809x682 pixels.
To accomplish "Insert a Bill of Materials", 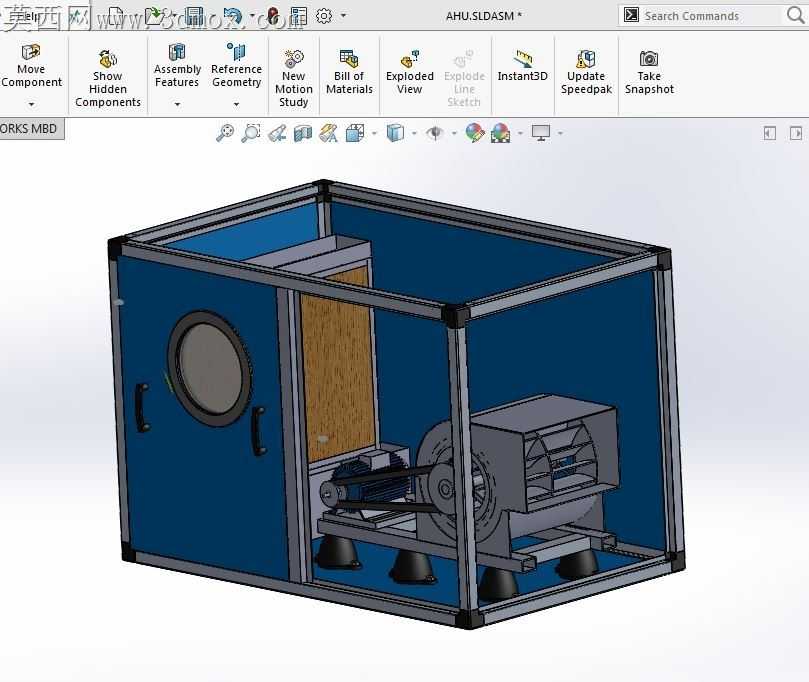I will (x=349, y=72).
